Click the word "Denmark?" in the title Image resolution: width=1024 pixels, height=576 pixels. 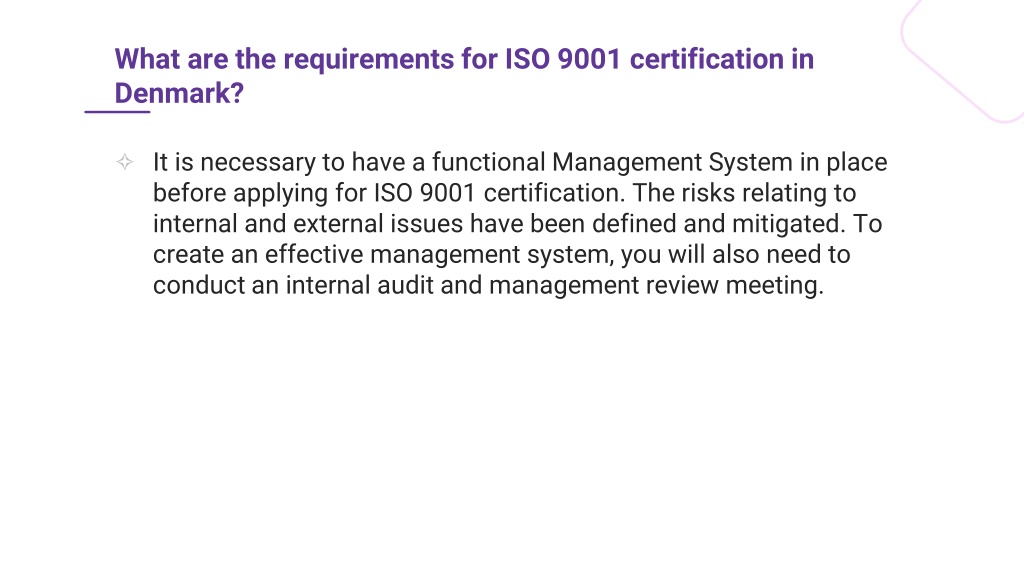180,93
